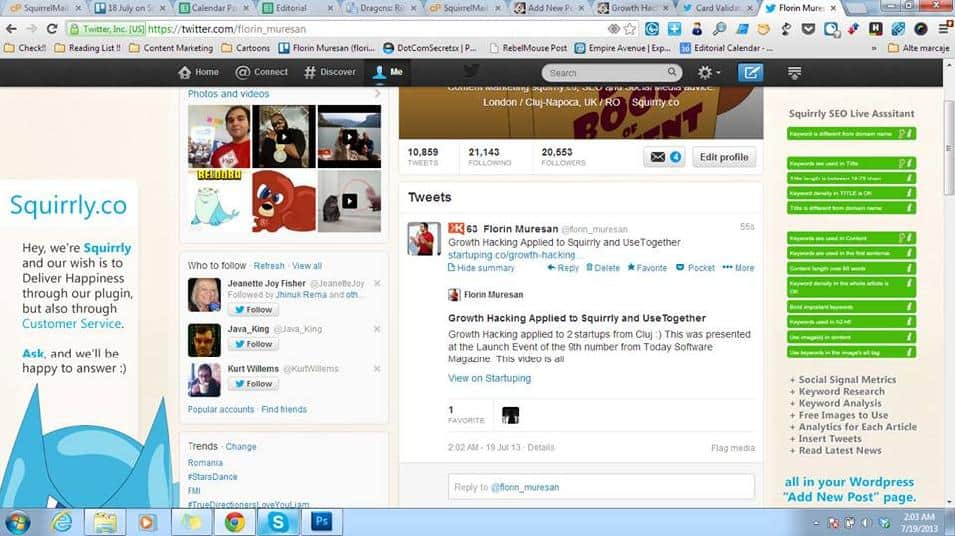The width and height of the screenshot is (955, 536).
Task: Play video thumbnail with medal man
Action: point(284,136)
